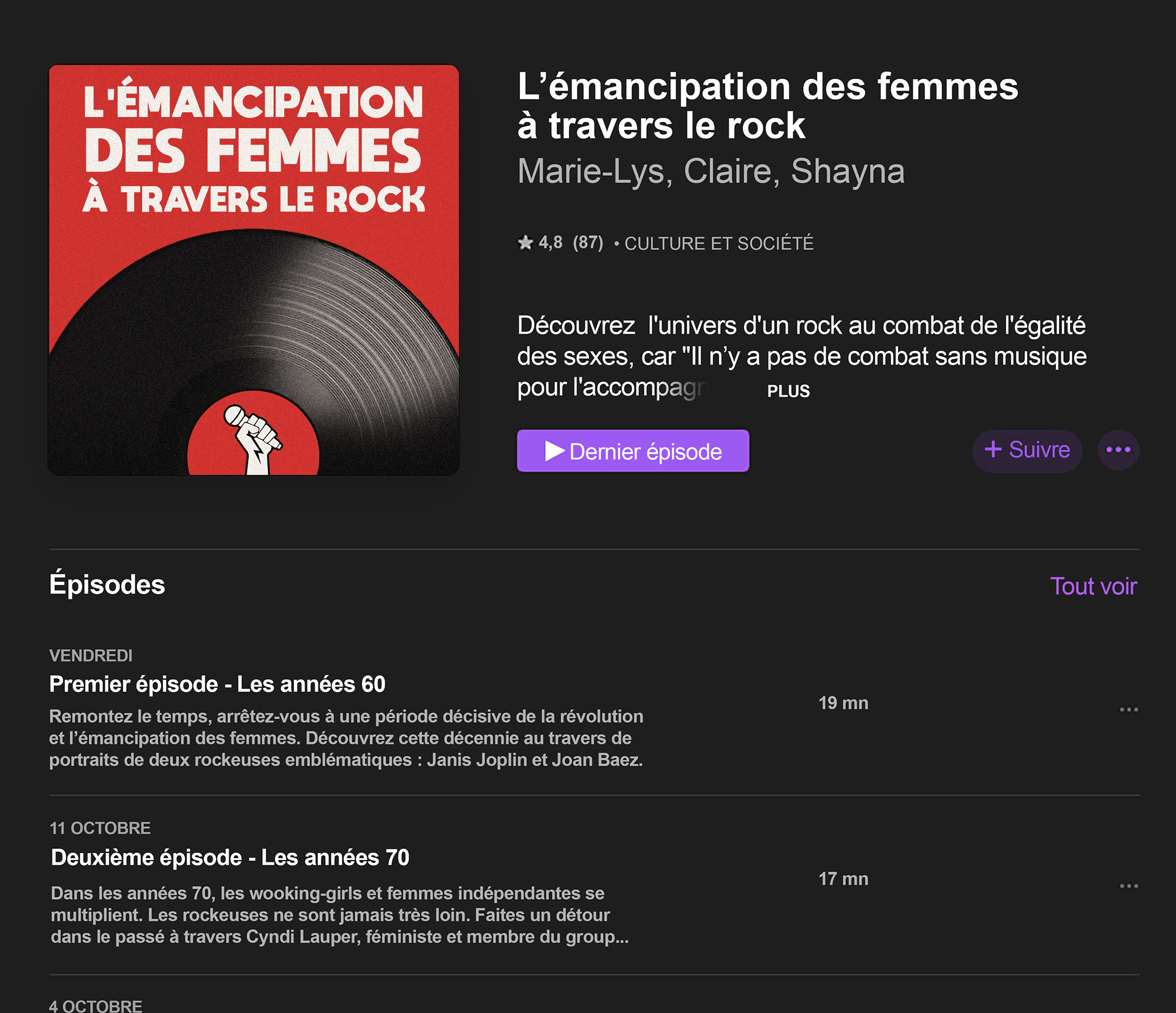Viewport: 1176px width, 1013px height.
Task: Click the star rating icon beside 4,8
Action: point(525,243)
